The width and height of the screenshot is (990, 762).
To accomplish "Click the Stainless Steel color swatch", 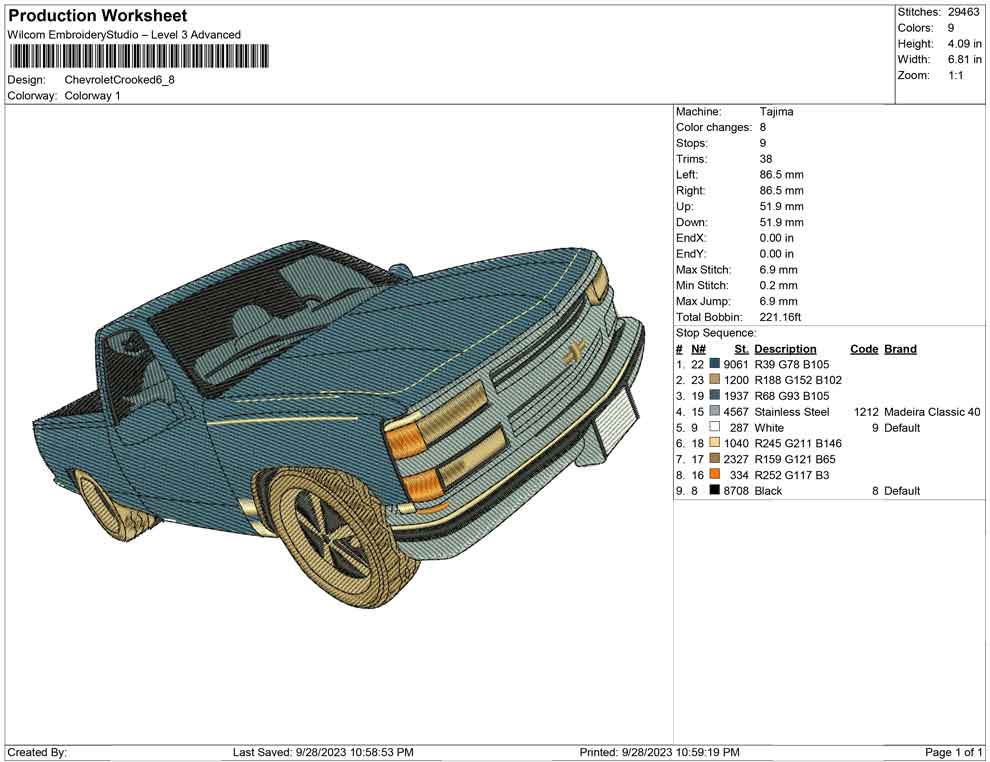I will (x=715, y=412).
